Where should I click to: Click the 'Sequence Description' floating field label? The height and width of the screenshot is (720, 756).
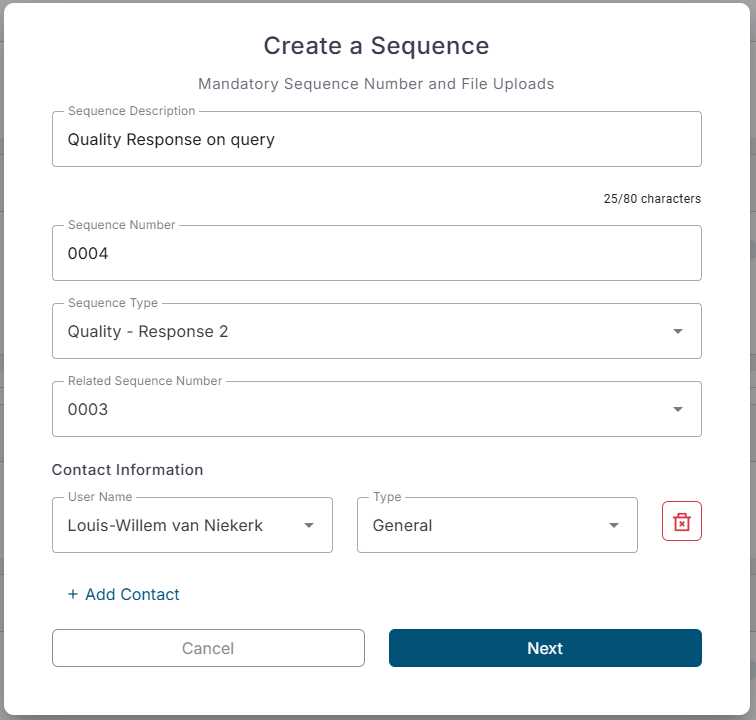click(x=131, y=111)
